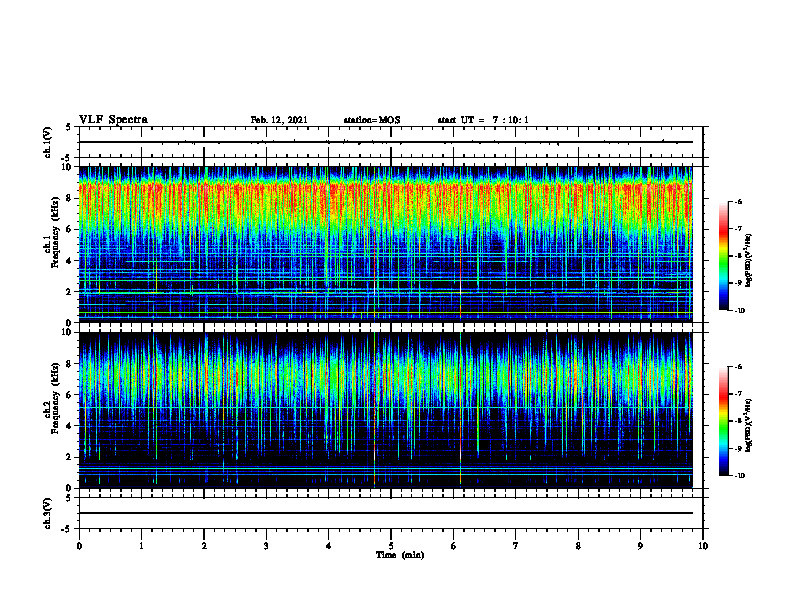The height and width of the screenshot is (612, 792).
Task: Click time axis tick label "5"
Action: coord(391,546)
